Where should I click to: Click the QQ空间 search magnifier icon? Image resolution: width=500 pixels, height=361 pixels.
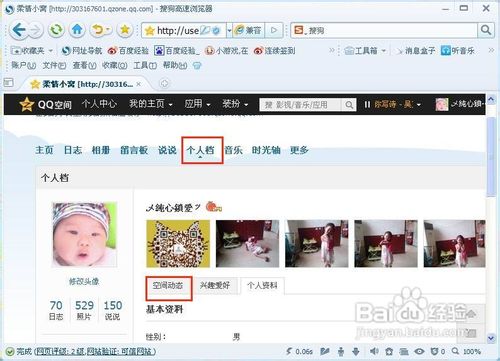point(349,105)
